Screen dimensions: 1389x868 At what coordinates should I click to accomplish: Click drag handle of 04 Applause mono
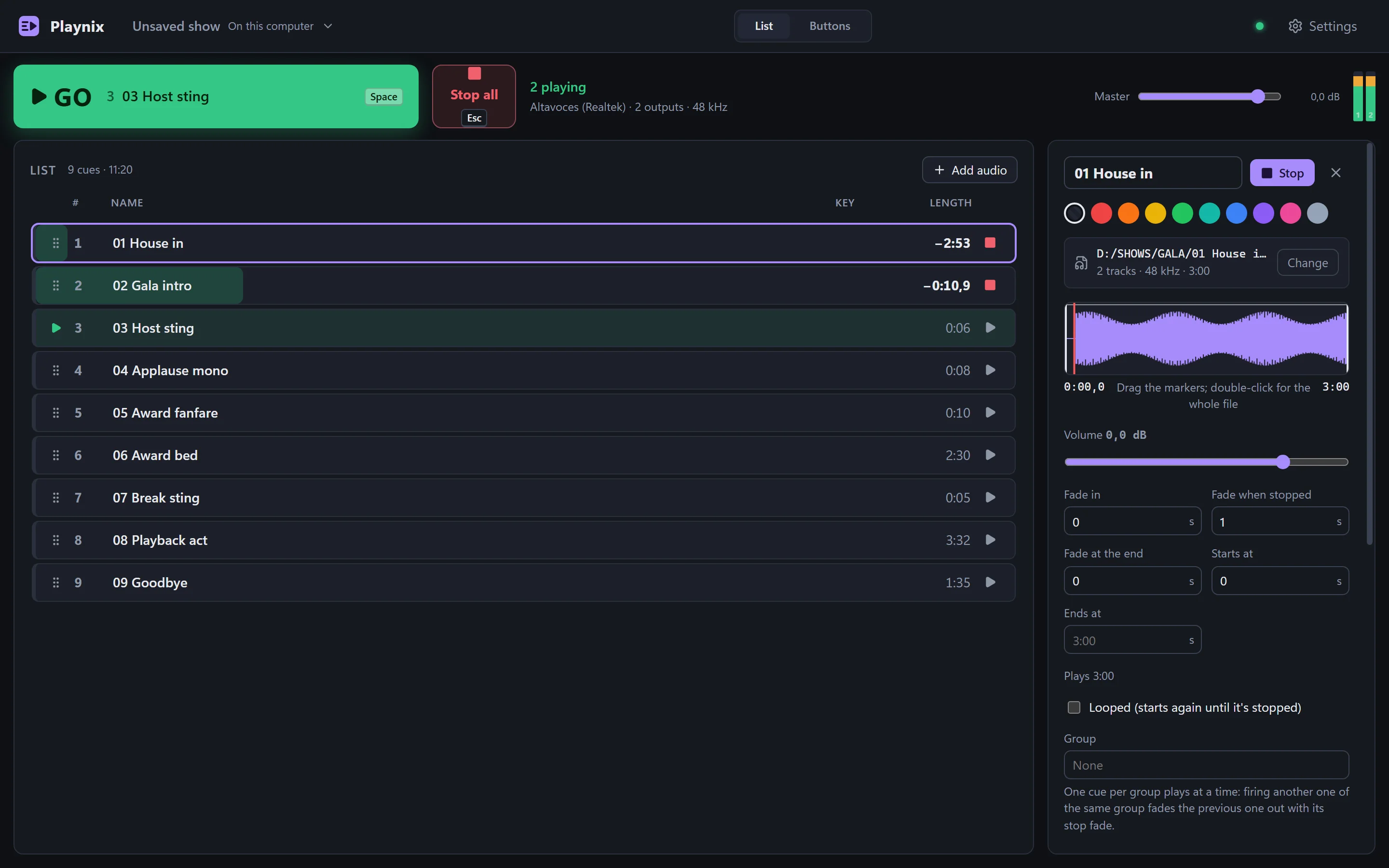55,370
